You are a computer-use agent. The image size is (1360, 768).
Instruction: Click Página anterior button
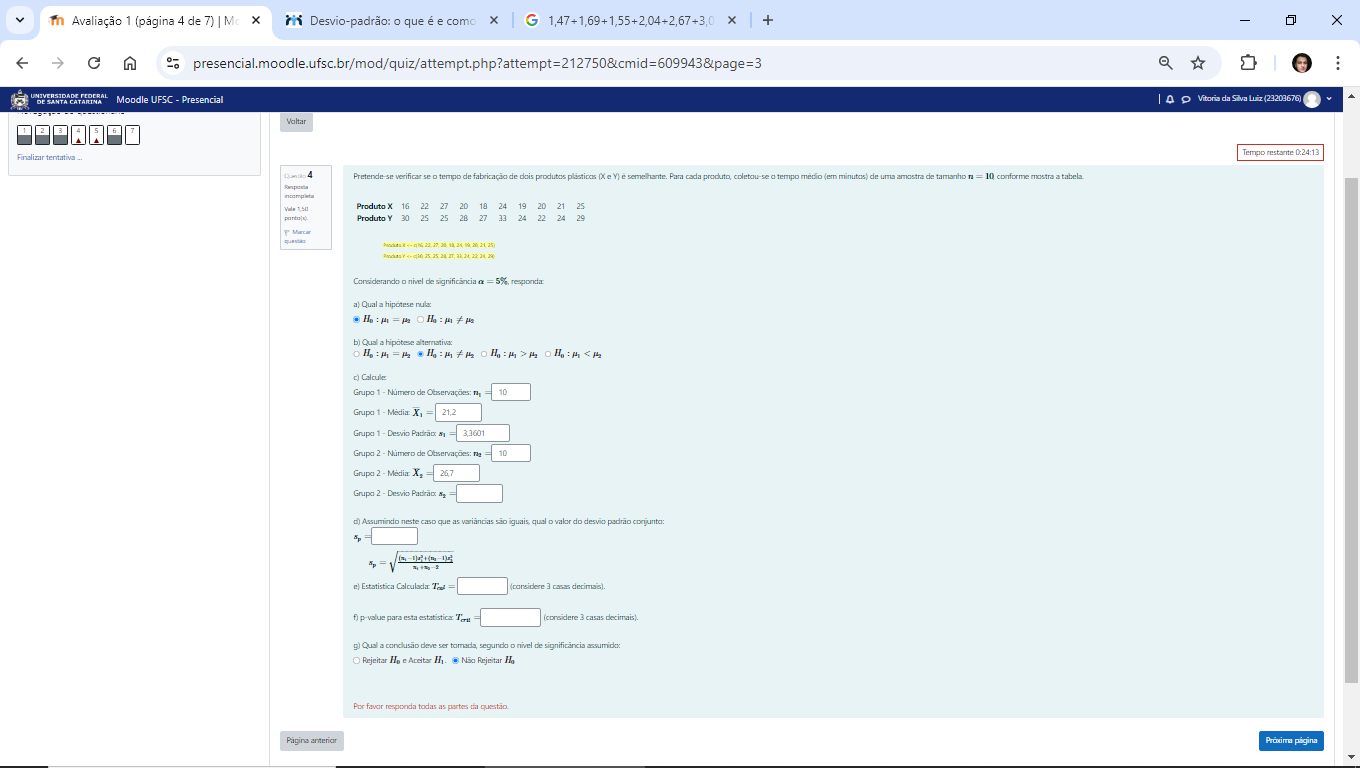click(312, 741)
